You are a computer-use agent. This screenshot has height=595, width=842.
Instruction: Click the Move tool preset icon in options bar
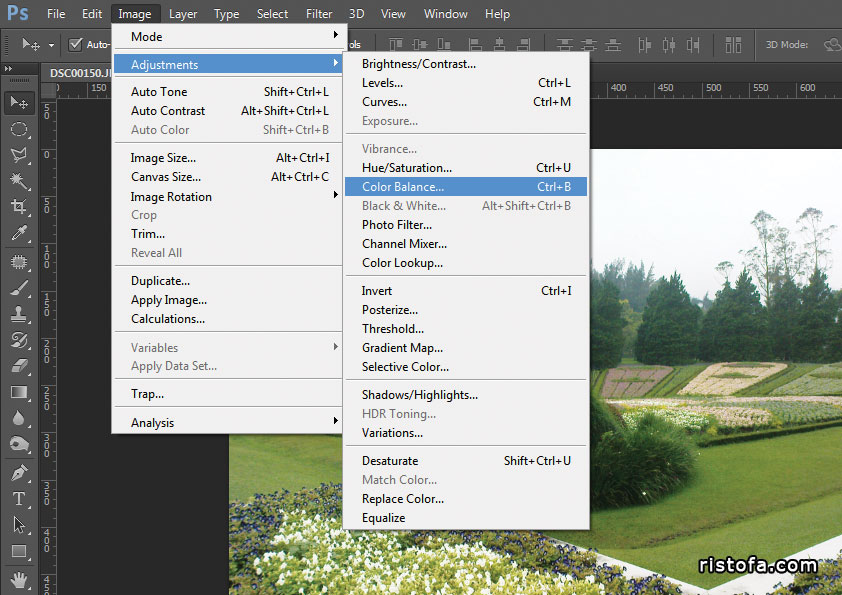31,44
